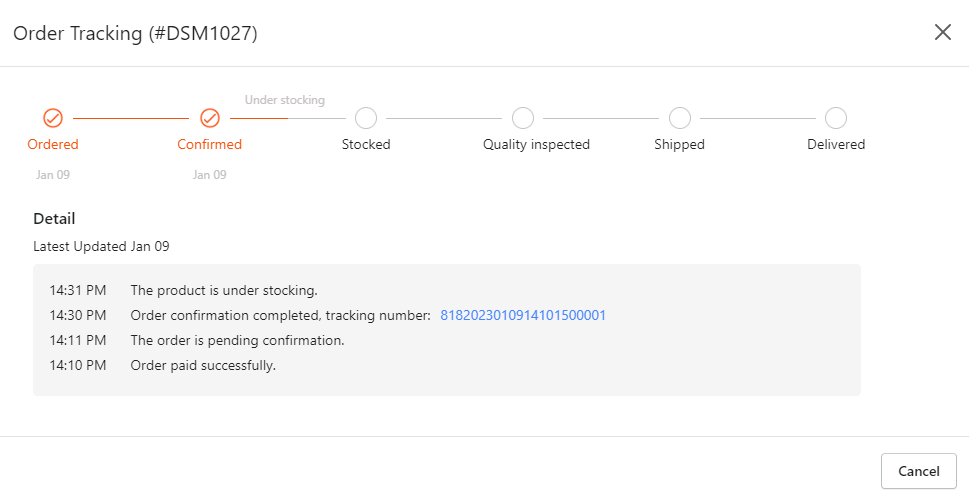The width and height of the screenshot is (979, 502).
Task: Click the 'product is under stocking' log entry
Action: click(224, 290)
